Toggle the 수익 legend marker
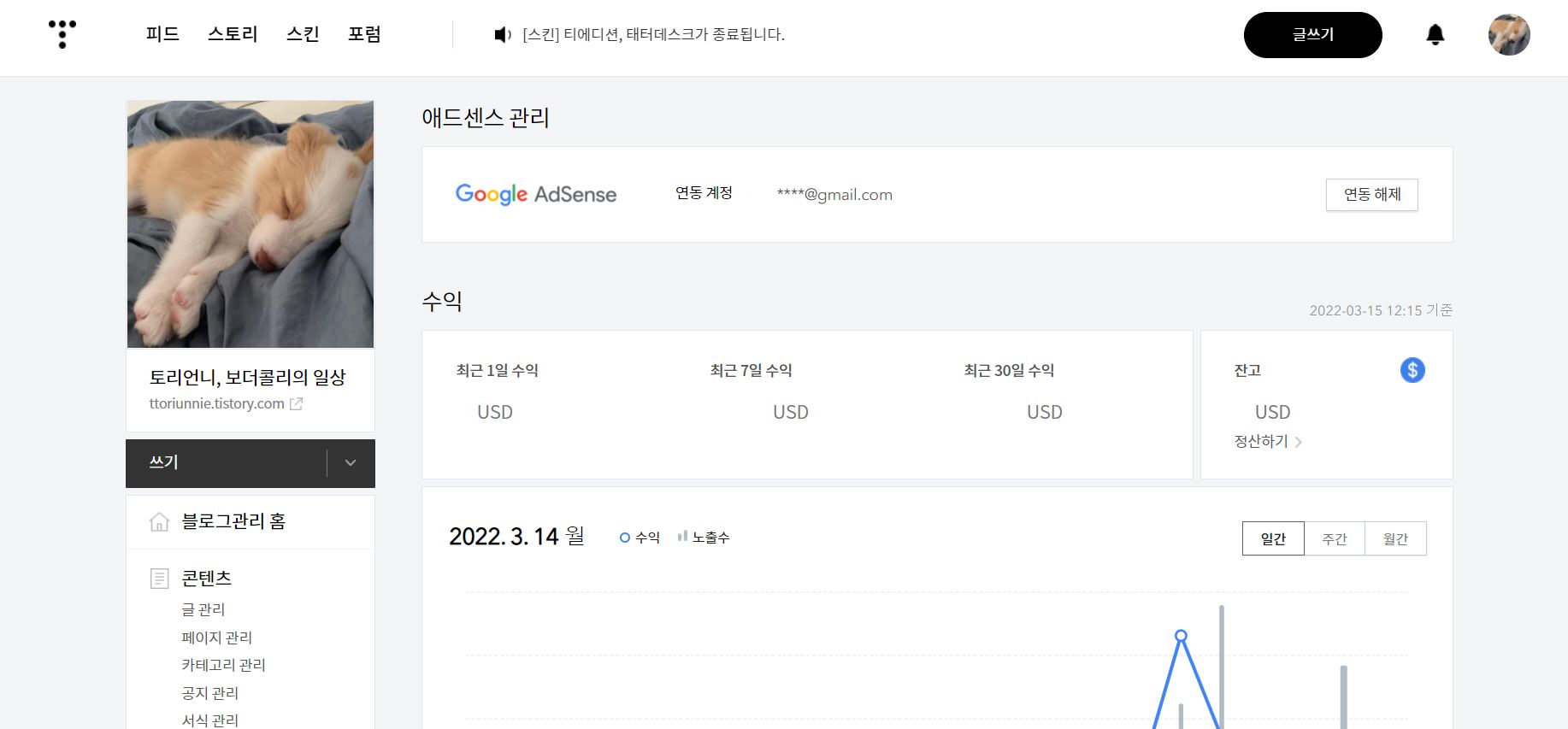Viewport: 1568px width, 729px height. (x=625, y=538)
